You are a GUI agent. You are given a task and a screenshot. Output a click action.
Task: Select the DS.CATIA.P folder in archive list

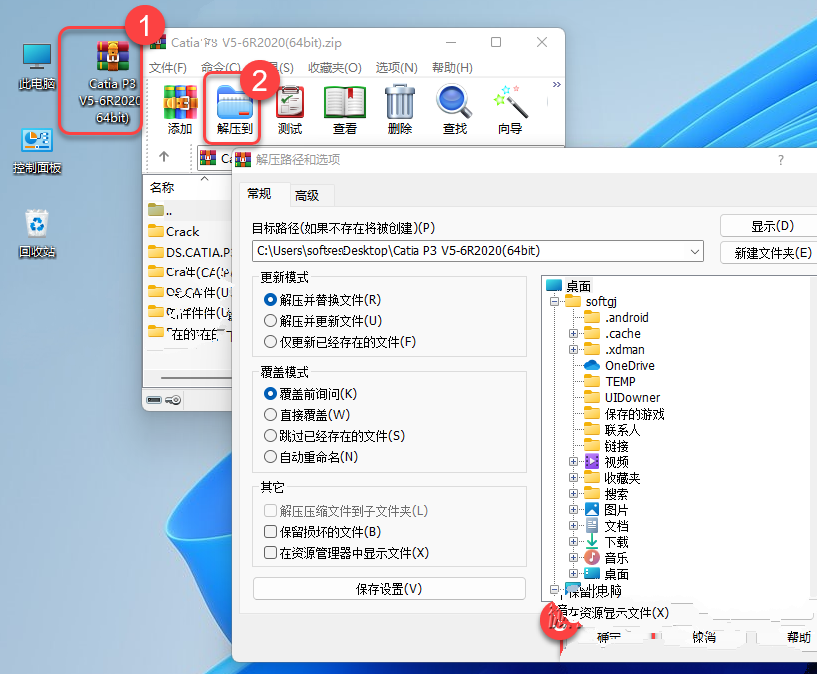pyautogui.click(x=190, y=252)
